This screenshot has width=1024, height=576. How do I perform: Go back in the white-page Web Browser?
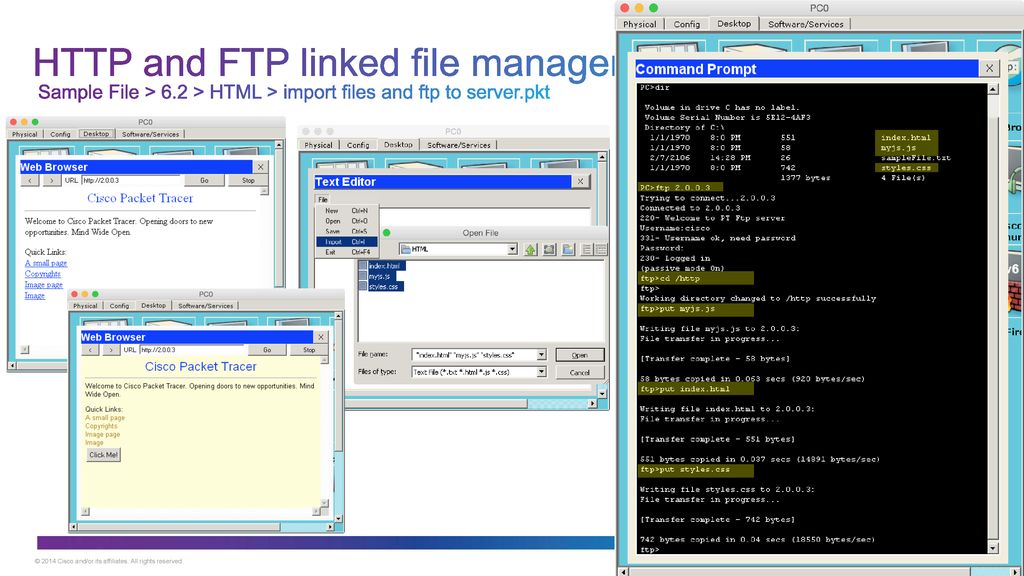(x=30, y=180)
